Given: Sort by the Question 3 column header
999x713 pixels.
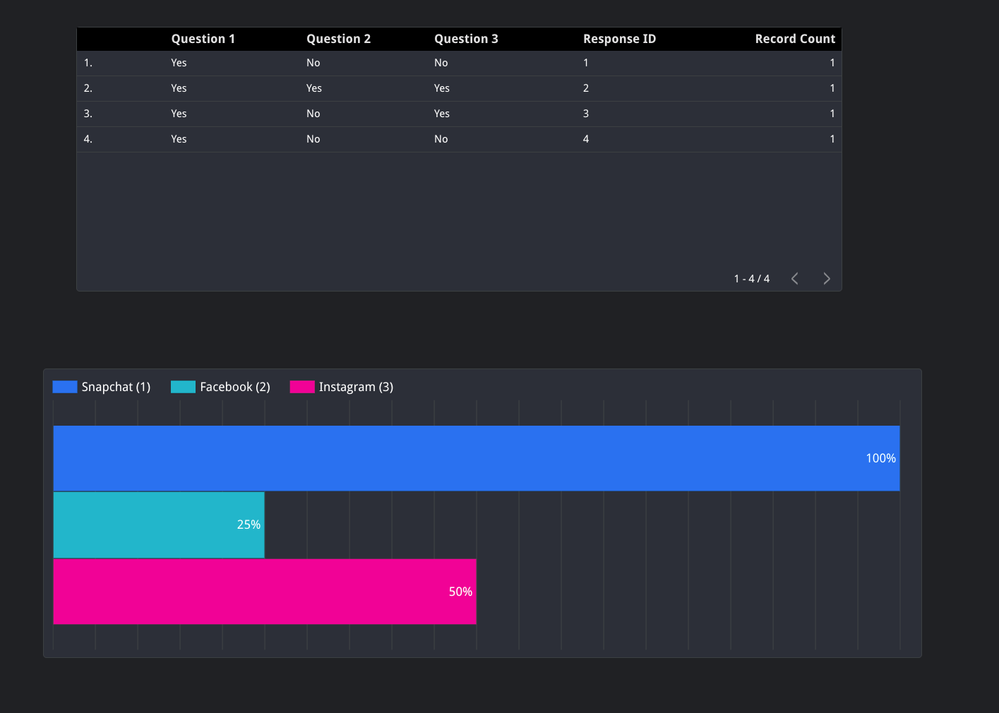Looking at the screenshot, I should click(x=466, y=39).
